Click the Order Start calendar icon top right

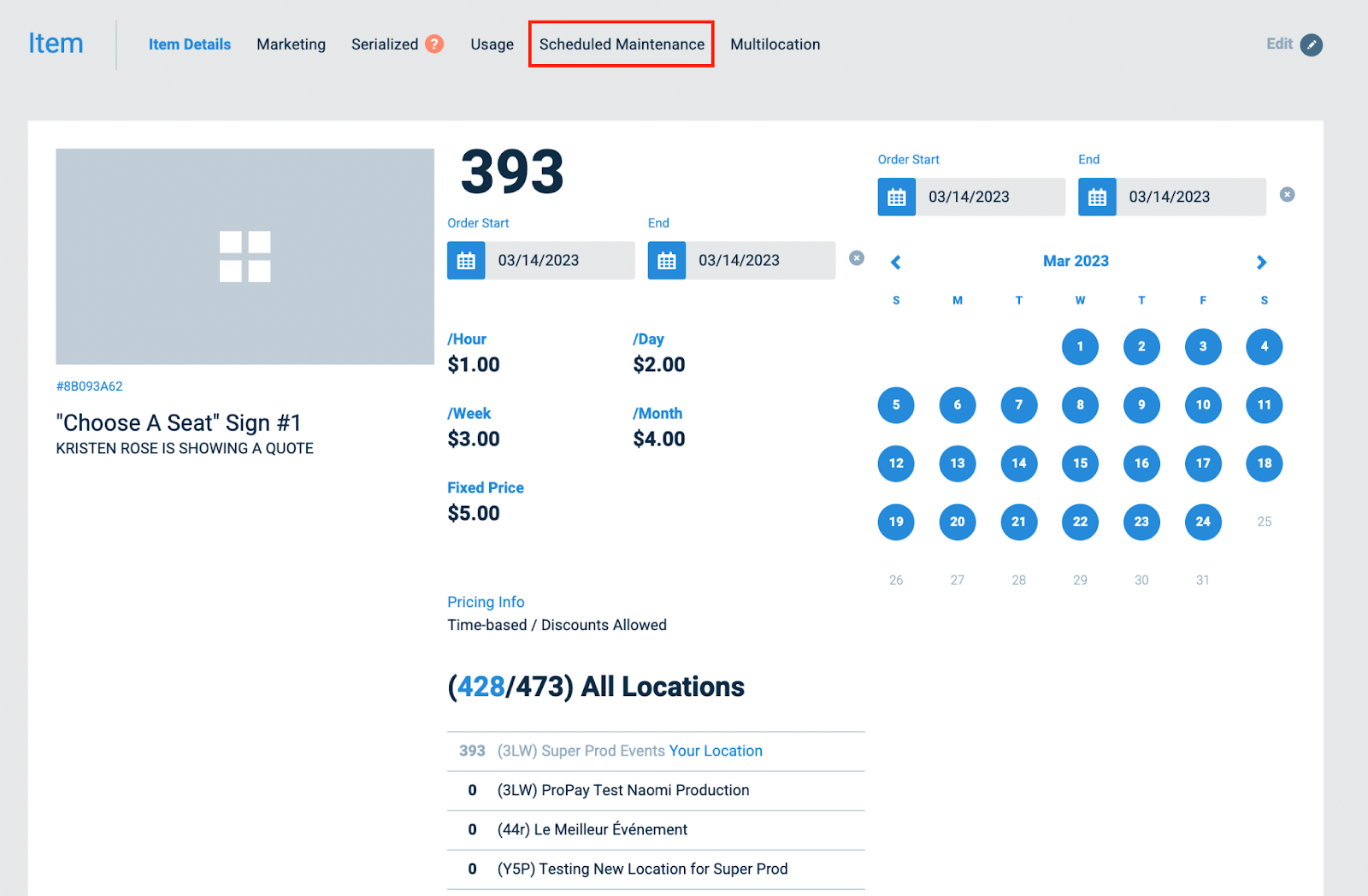pyautogui.click(x=896, y=197)
